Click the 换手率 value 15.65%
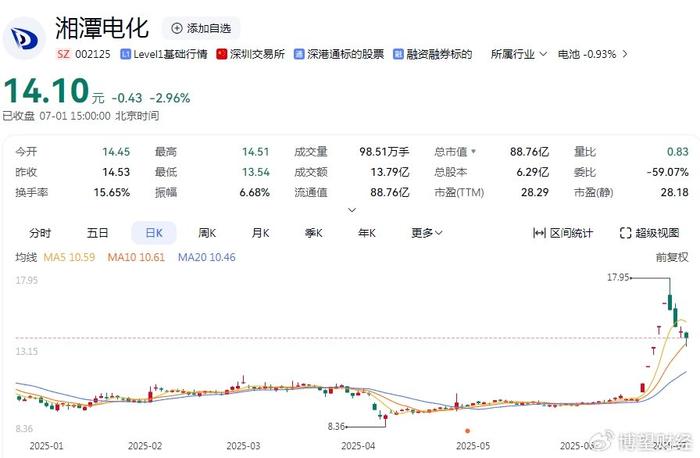 point(112,193)
